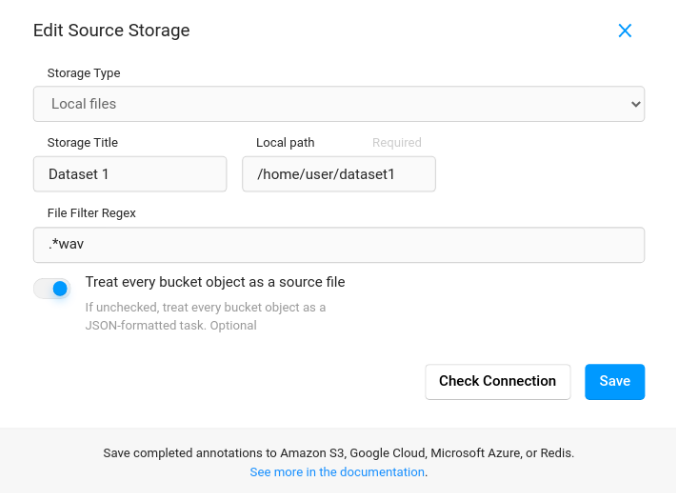Close the Edit Source Storage dialog

(x=625, y=31)
